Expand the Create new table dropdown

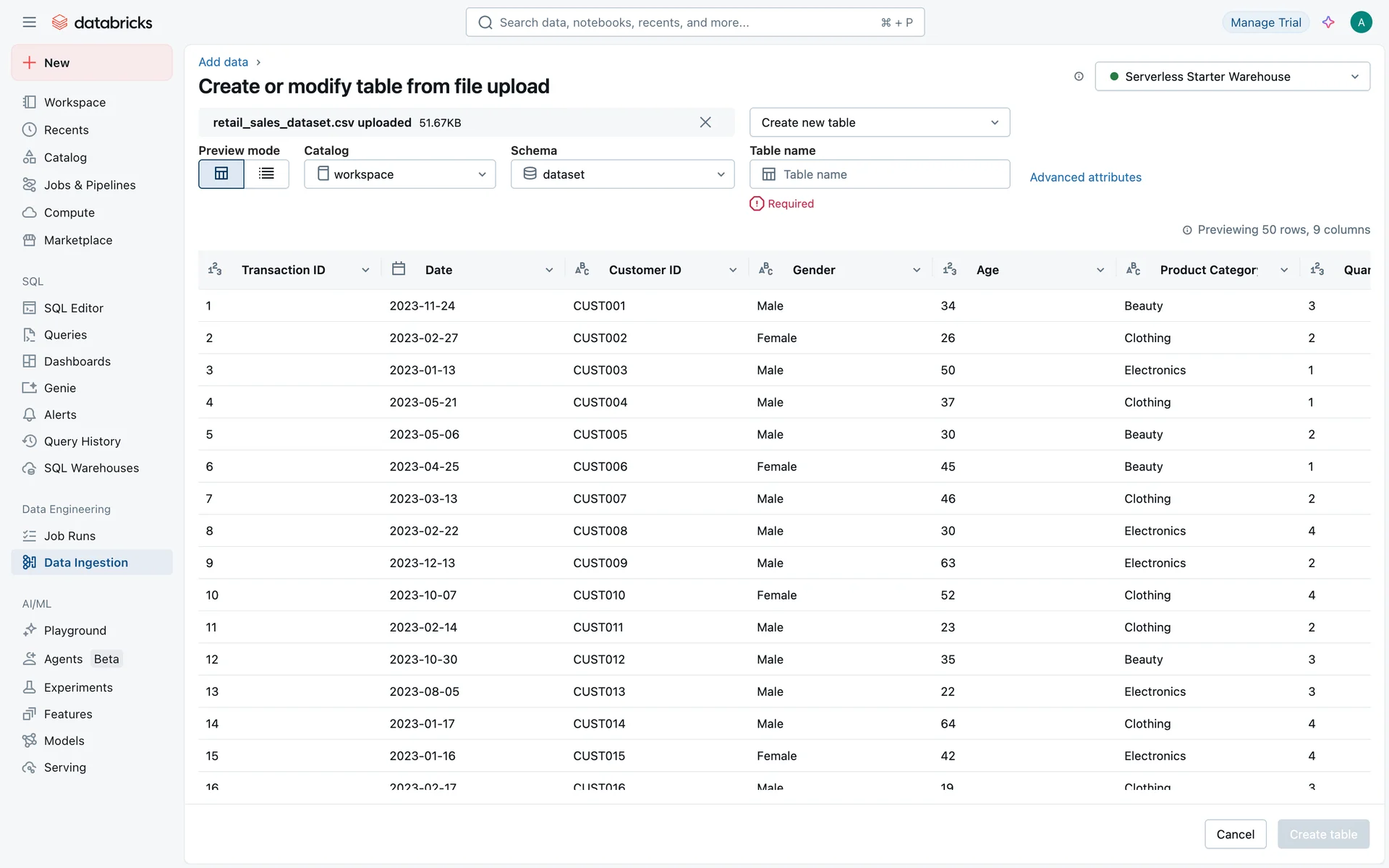coord(879,122)
